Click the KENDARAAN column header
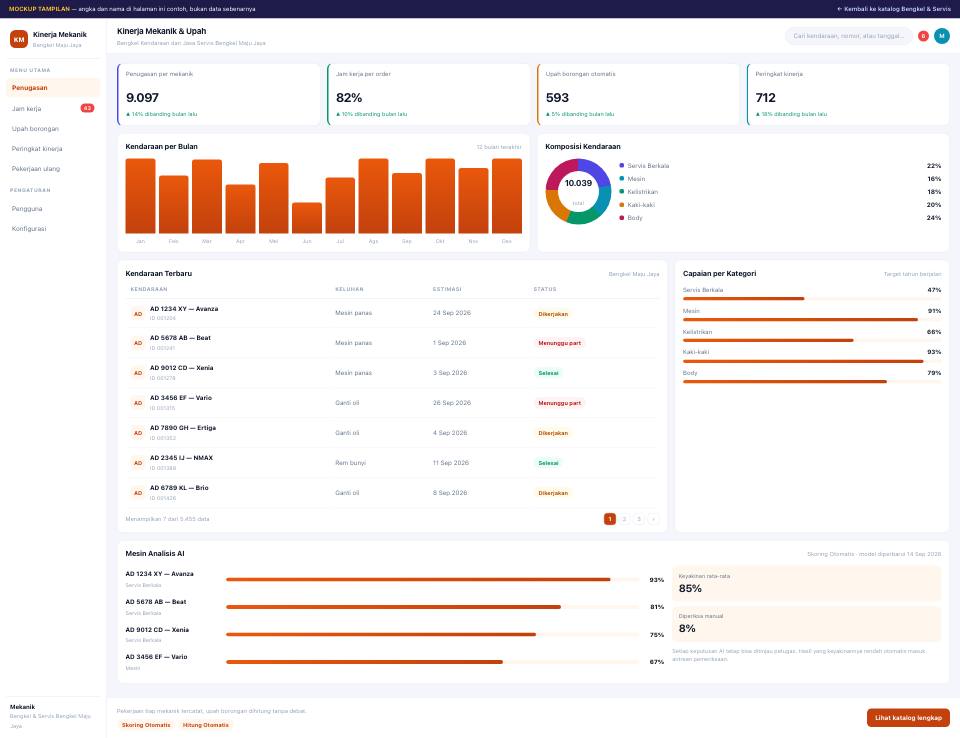The width and height of the screenshot is (960, 738). pos(149,289)
